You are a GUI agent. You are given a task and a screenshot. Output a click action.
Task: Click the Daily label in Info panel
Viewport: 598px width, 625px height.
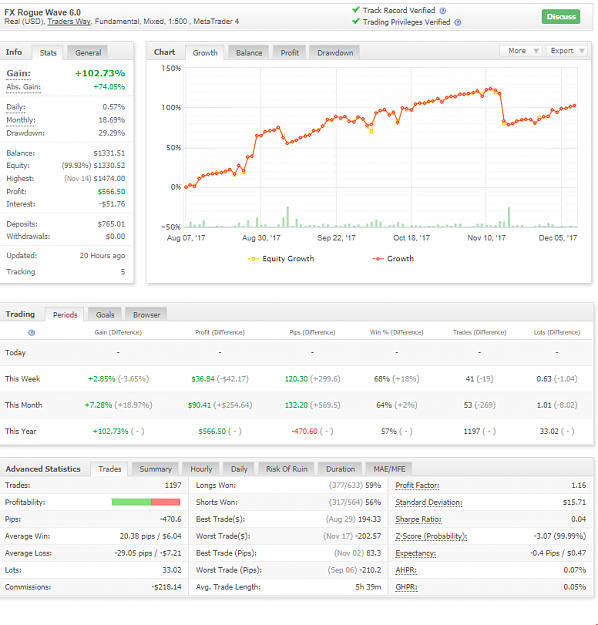[x=16, y=107]
